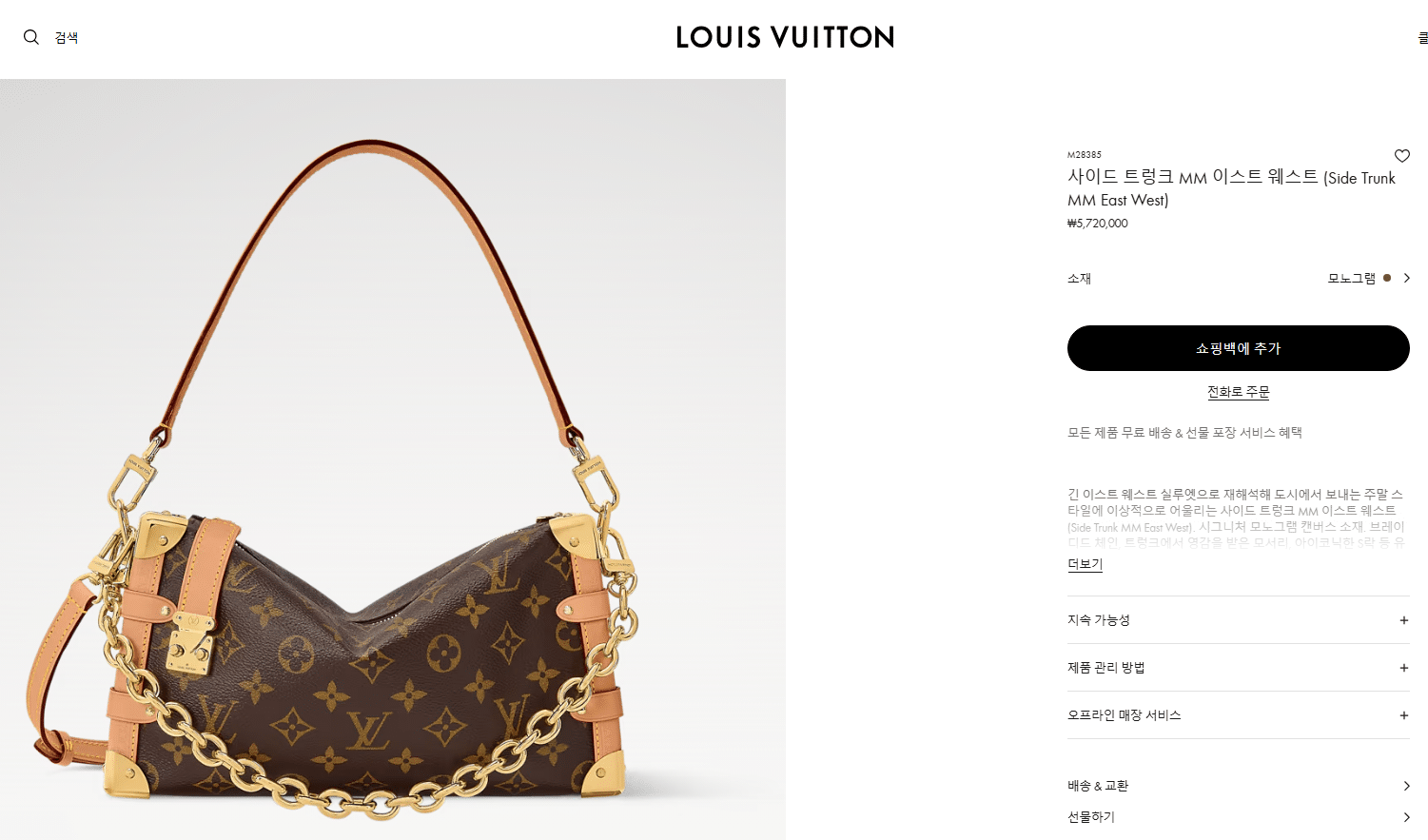The image size is (1428, 840).
Task: Open the partially visible top-right menu
Action: point(1422,38)
